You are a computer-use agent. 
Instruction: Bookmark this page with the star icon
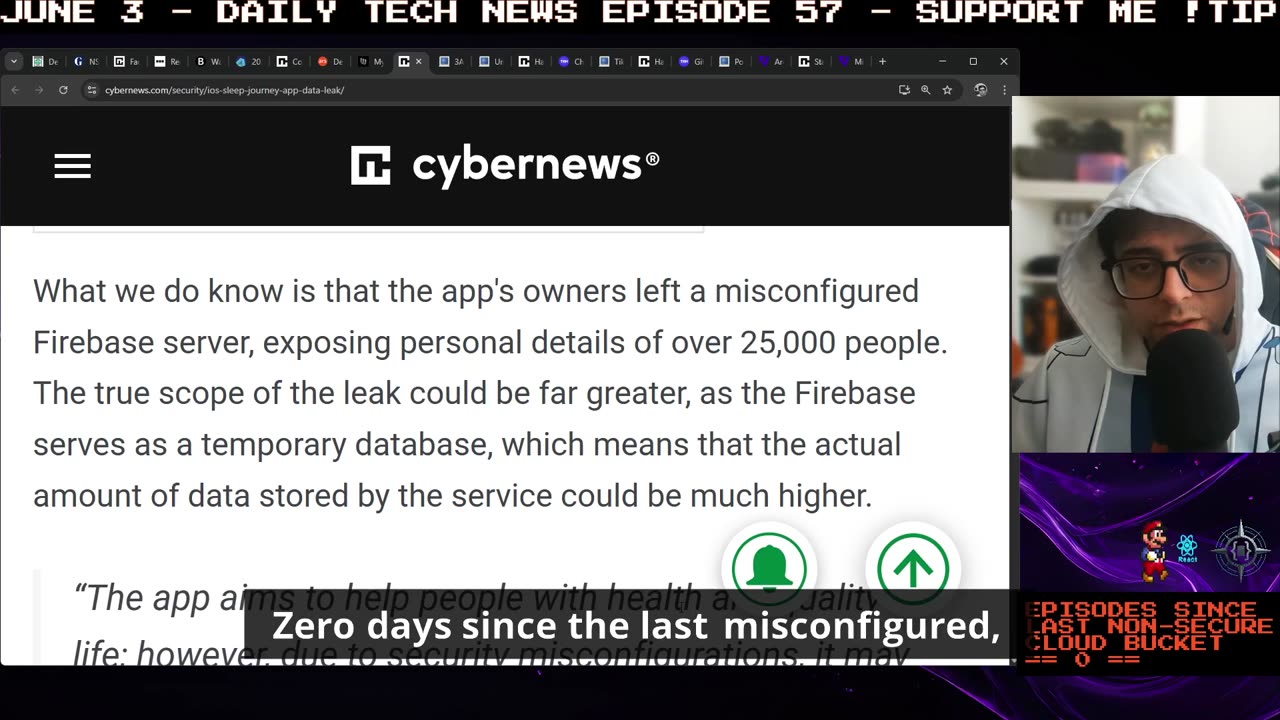click(947, 90)
